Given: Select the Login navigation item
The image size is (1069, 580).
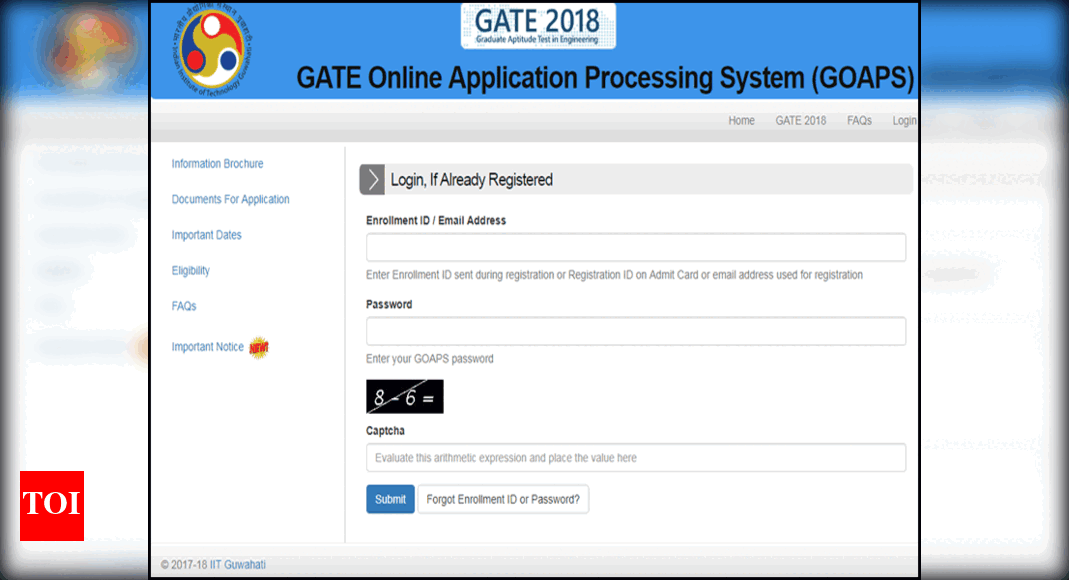Looking at the screenshot, I should [903, 120].
